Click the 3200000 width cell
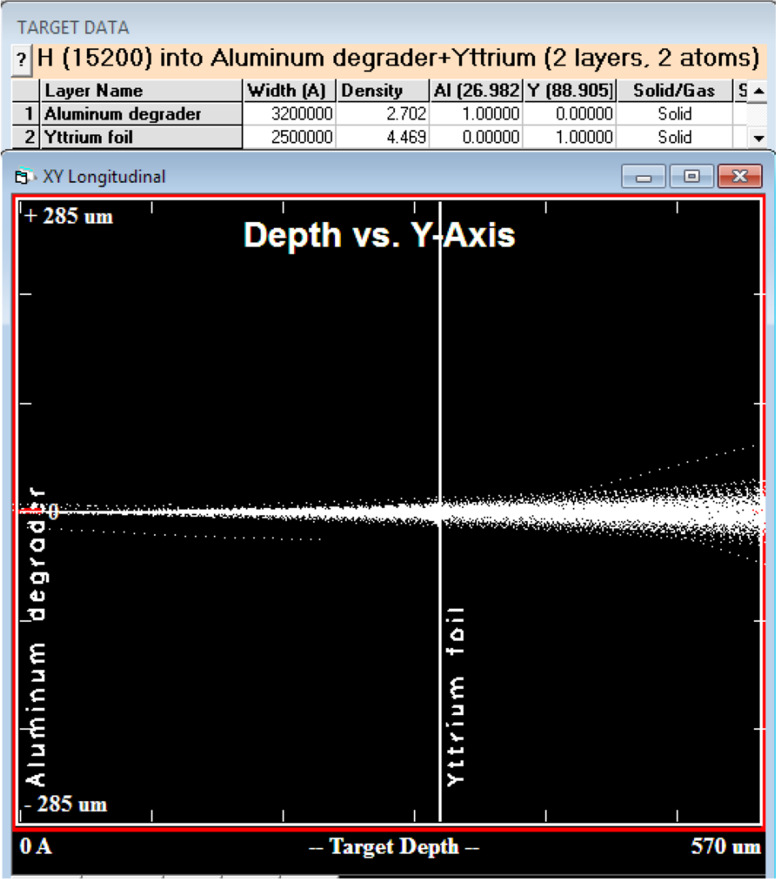 point(290,114)
